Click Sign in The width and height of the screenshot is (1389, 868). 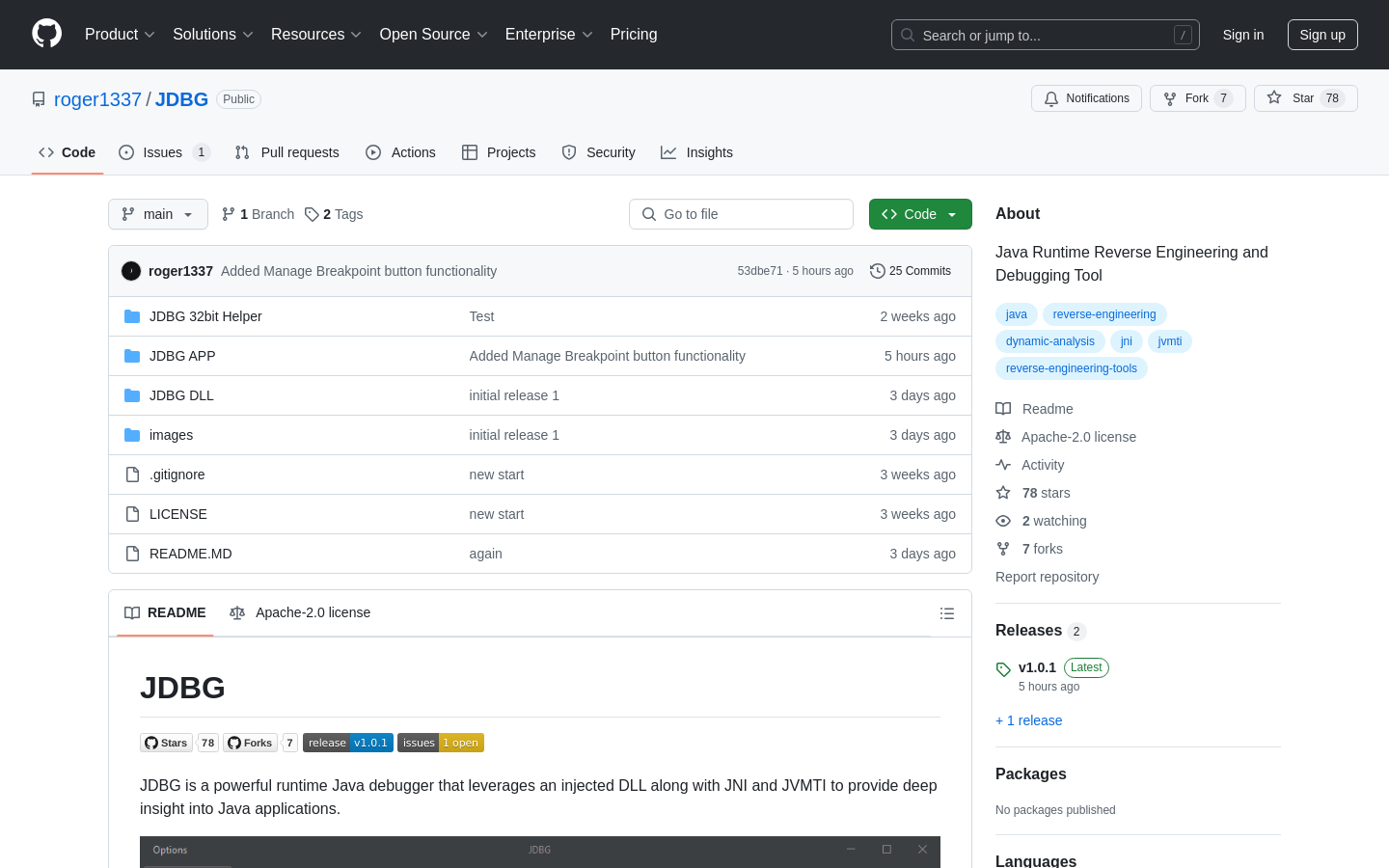tap(1243, 35)
